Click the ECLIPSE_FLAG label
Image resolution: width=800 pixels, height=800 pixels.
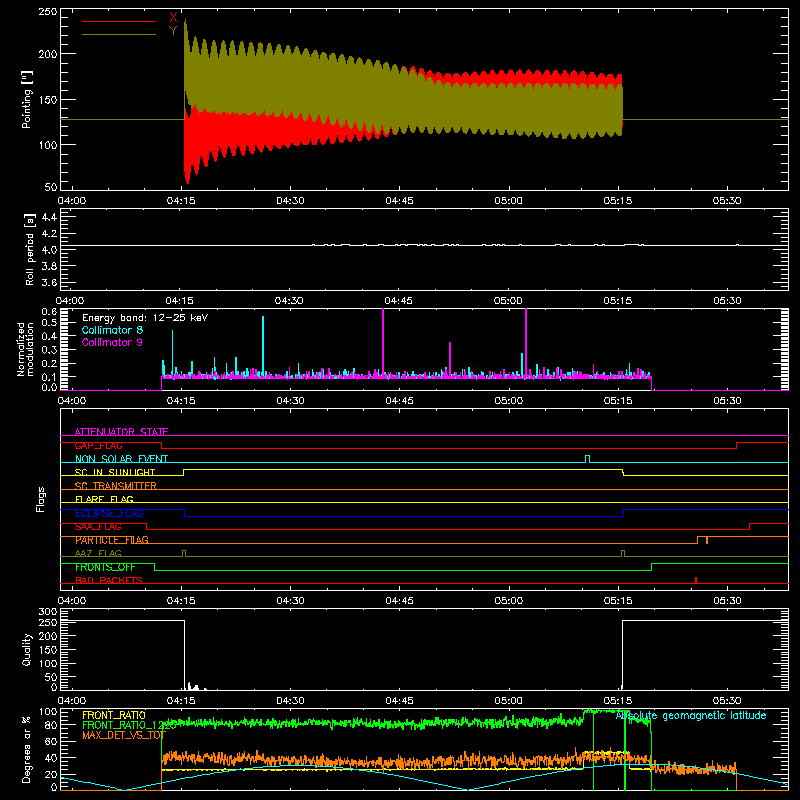click(109, 513)
